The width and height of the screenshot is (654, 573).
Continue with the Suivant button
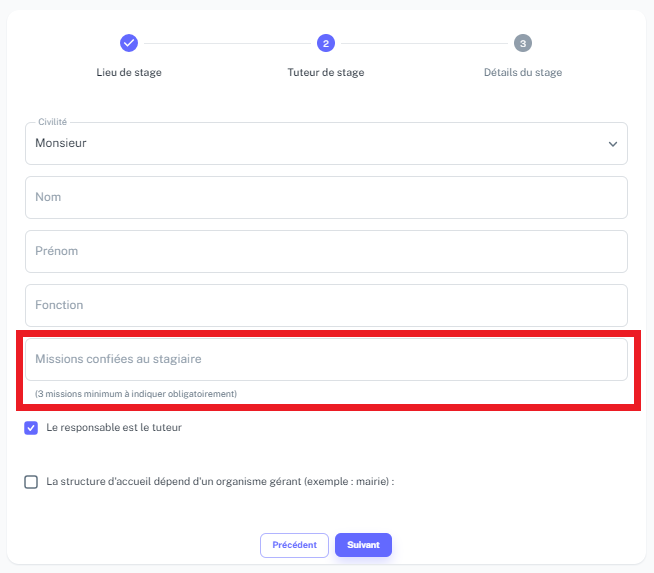[363, 545]
